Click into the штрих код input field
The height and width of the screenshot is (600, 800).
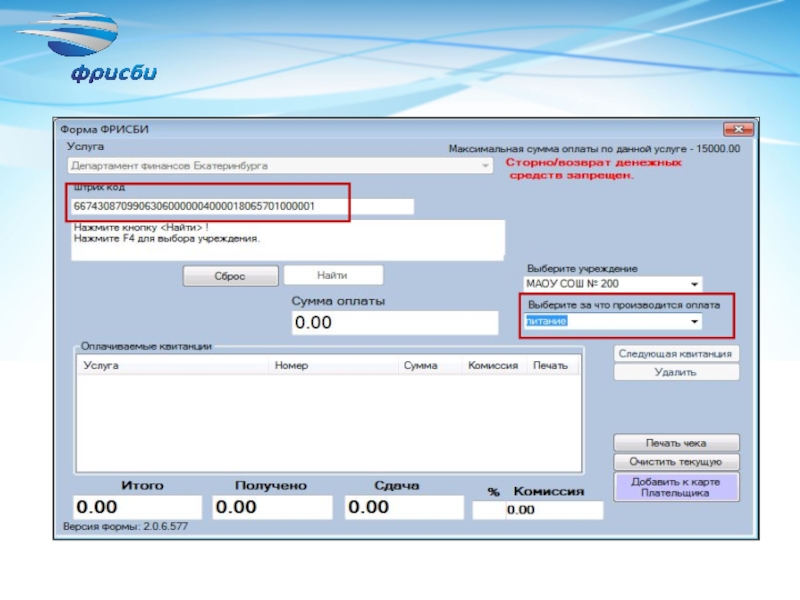point(242,206)
